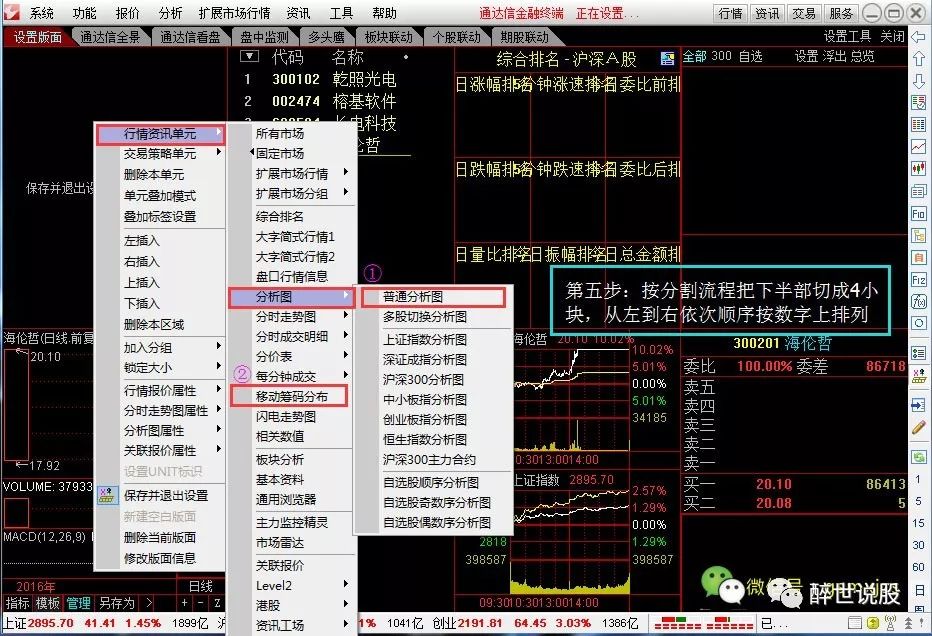Click the + zoom button beside 日线

(185, 604)
